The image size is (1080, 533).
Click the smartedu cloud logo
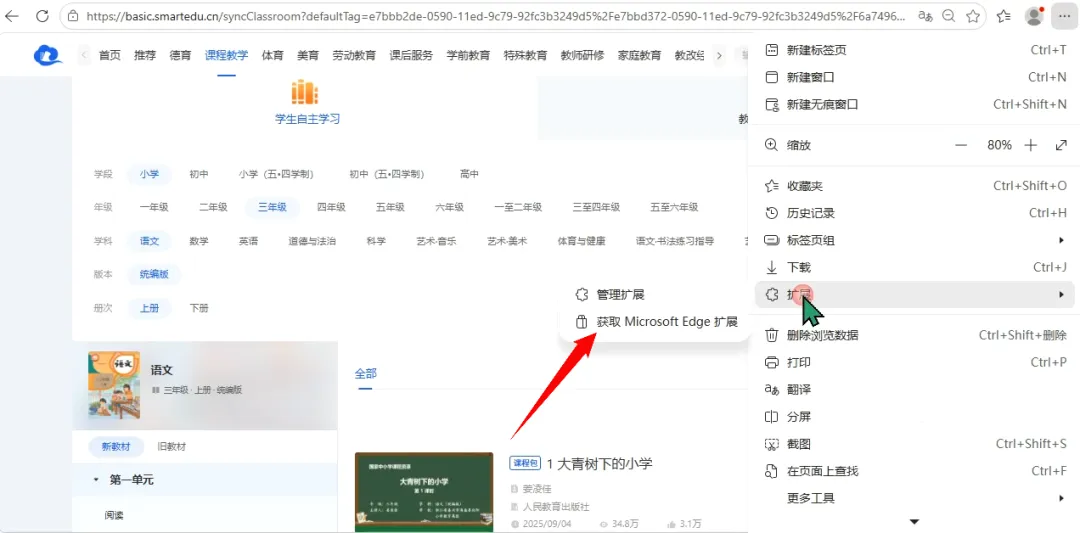[48, 55]
